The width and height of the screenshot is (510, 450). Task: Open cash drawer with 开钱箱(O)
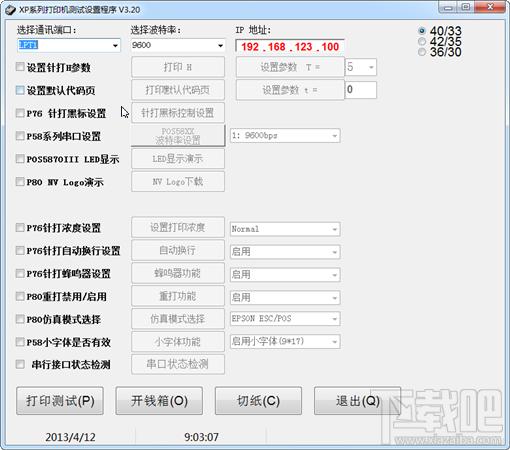click(x=159, y=401)
